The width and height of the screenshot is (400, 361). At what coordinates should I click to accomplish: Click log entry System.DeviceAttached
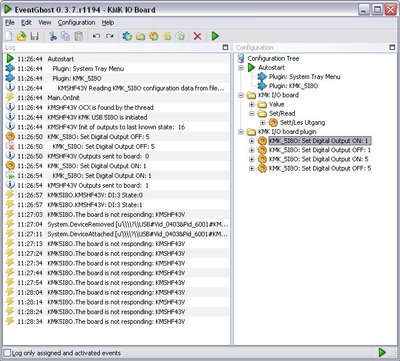(138, 234)
